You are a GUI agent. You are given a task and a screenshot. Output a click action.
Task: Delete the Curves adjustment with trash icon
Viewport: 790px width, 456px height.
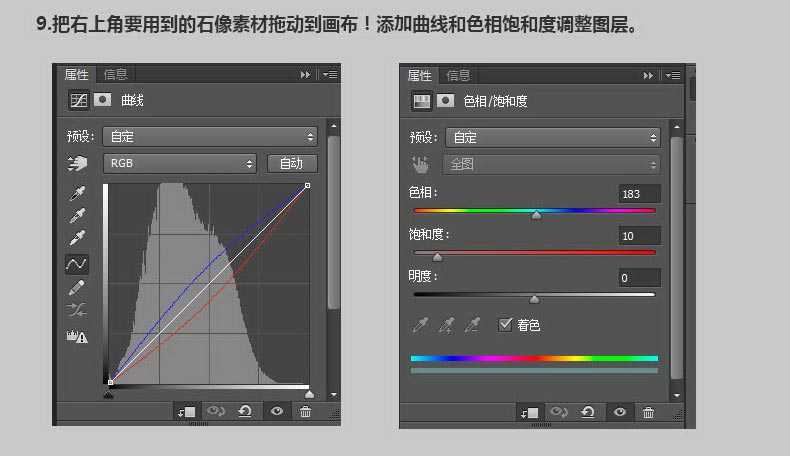pos(305,411)
